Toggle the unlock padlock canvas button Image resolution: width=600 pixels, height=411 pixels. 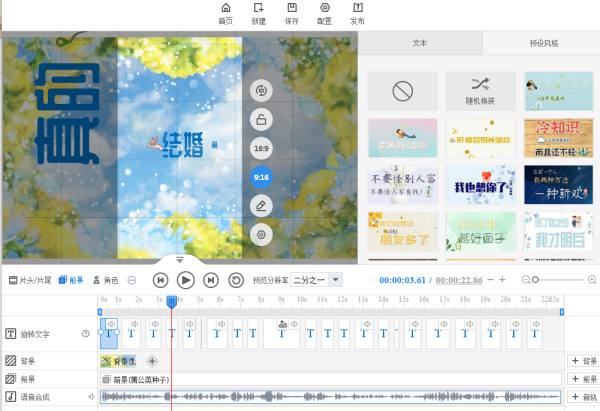[x=261, y=119]
